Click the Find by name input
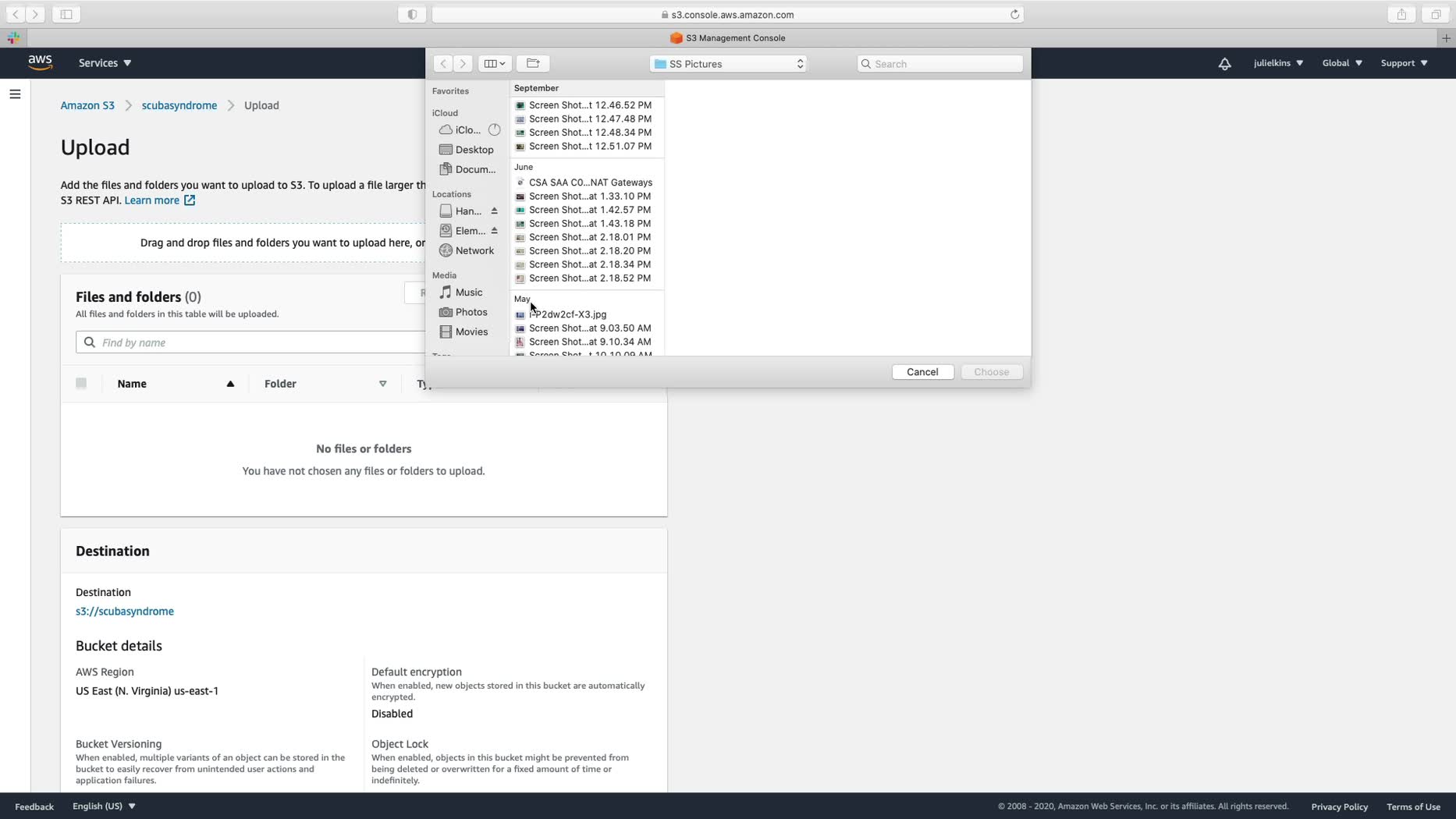 [250, 342]
